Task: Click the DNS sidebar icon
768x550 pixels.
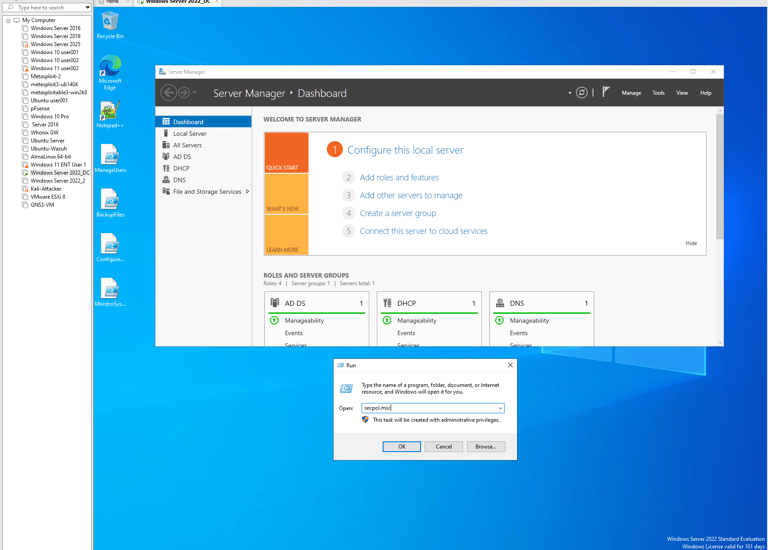Action: click(x=166, y=180)
